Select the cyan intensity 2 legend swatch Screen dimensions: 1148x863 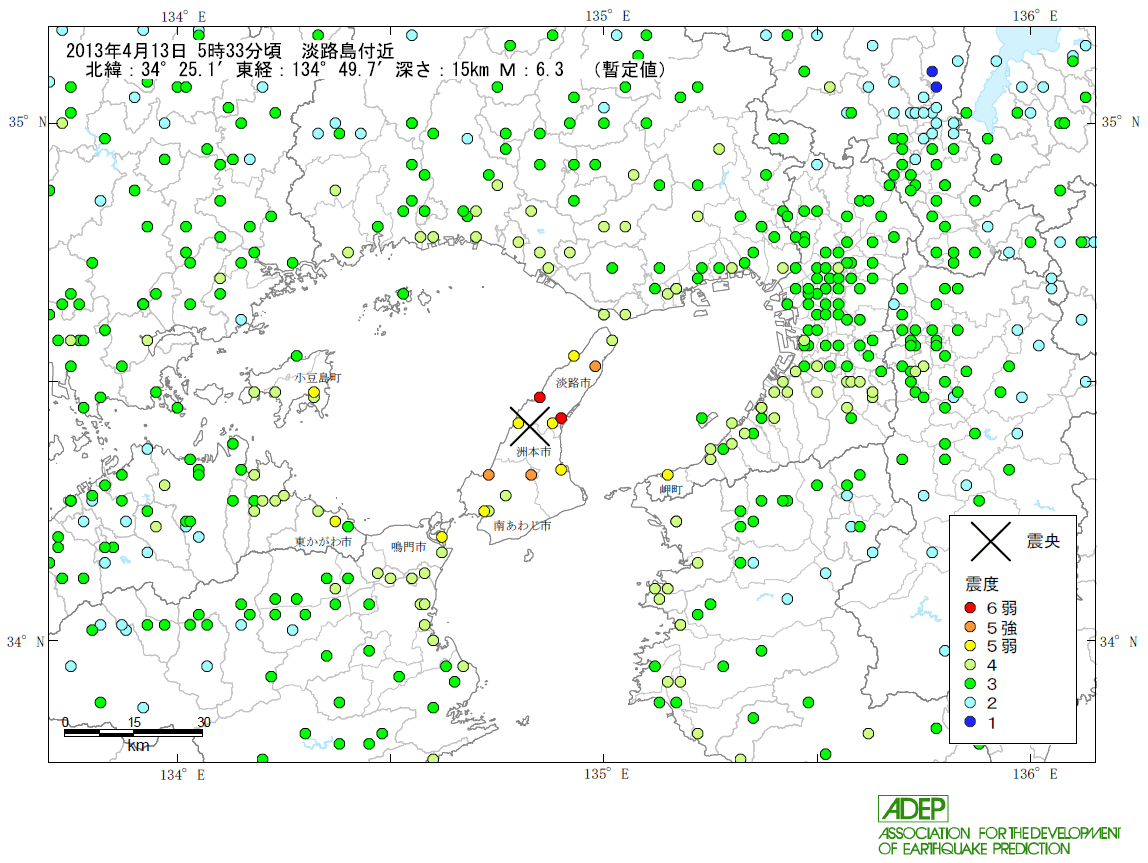[x=970, y=703]
